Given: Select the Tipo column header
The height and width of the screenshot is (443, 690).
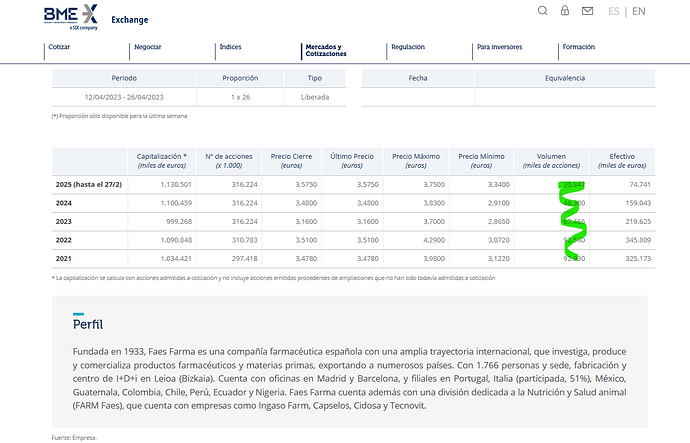Looking at the screenshot, I should (315, 78).
